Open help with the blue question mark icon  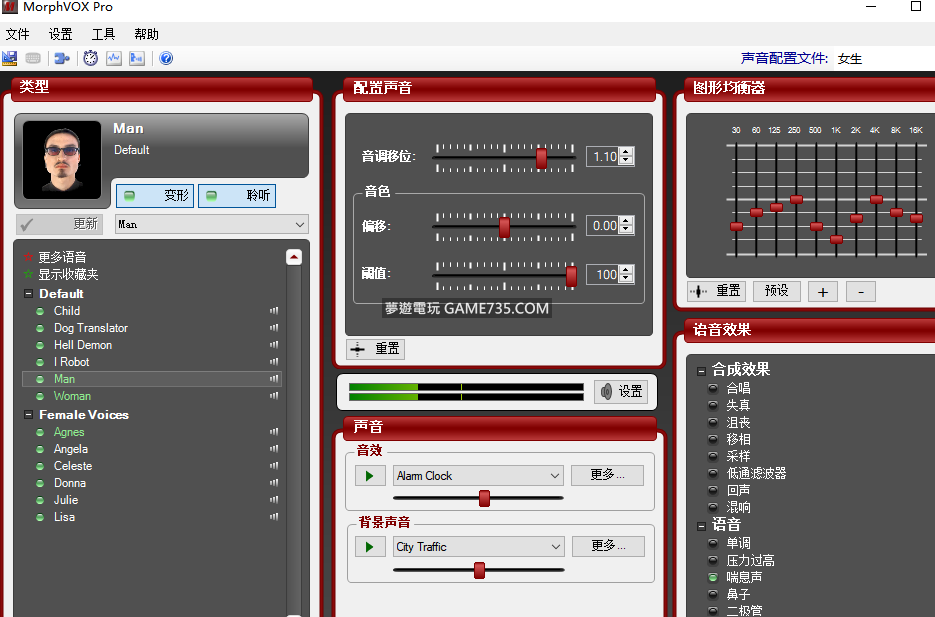click(166, 59)
